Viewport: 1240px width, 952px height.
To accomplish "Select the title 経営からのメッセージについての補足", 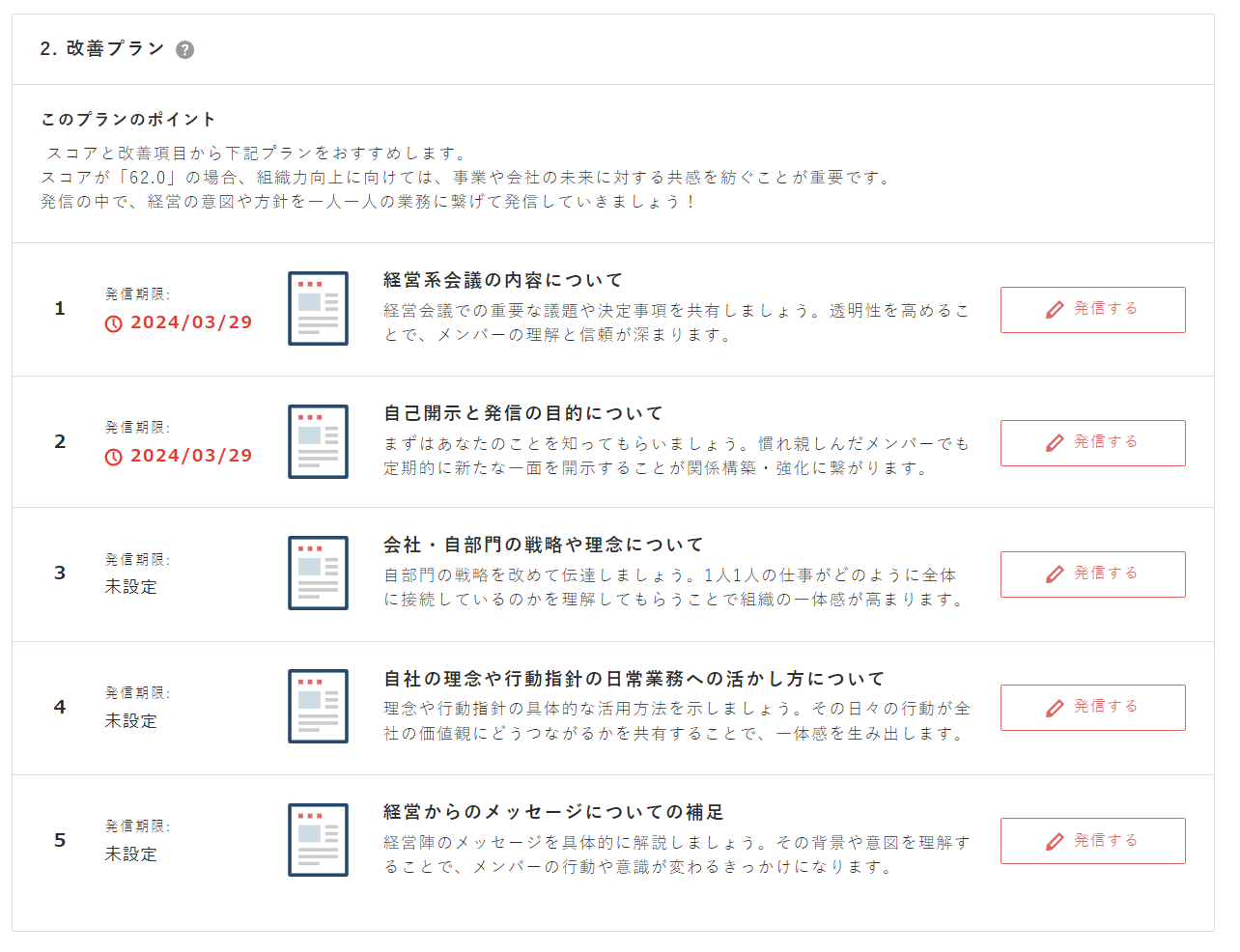I will tap(553, 812).
